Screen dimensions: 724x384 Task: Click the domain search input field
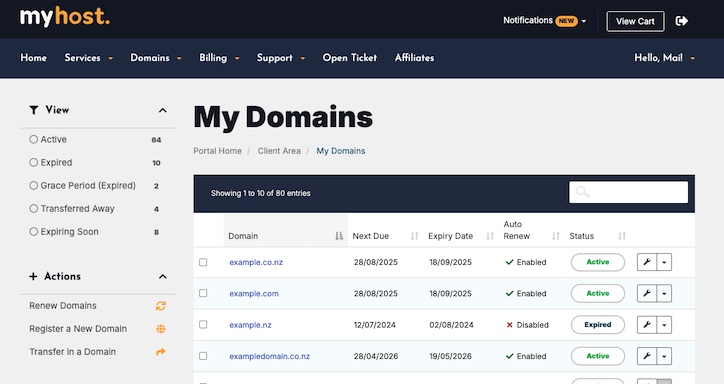628,192
